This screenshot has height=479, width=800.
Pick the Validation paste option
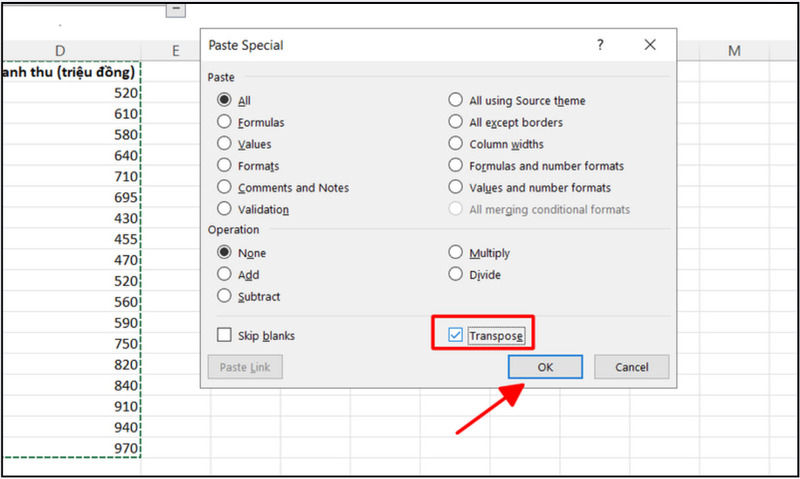224,210
